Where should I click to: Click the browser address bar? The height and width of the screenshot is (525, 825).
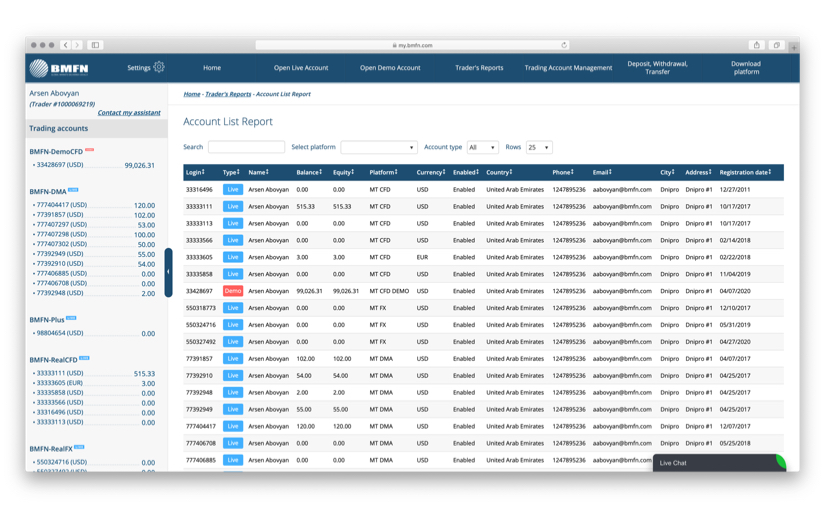click(x=412, y=45)
